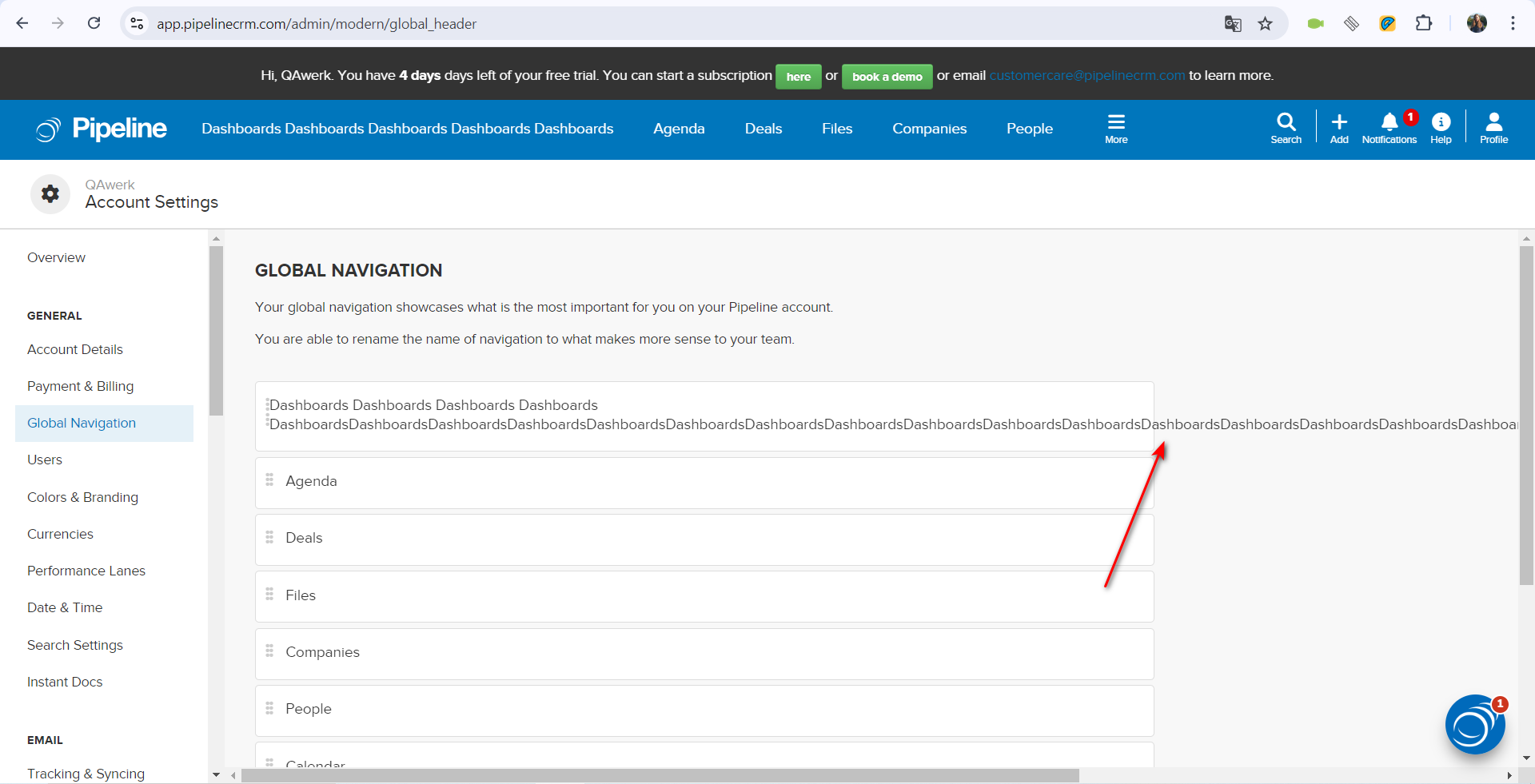This screenshot has height=784, width=1535.
Task: Open People in top navigation
Action: pyautogui.click(x=1030, y=129)
